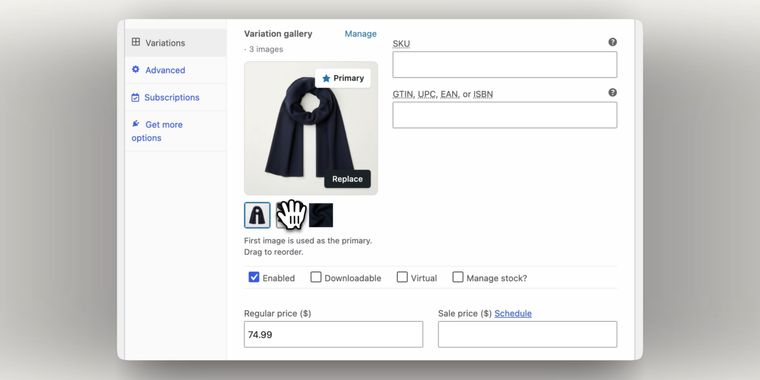Click the Get more options plug icon
Viewport: 760px width, 380px height.
click(136, 124)
